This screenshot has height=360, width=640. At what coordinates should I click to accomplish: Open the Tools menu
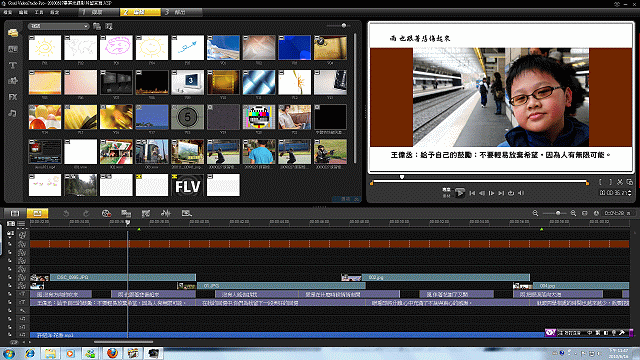point(39,12)
